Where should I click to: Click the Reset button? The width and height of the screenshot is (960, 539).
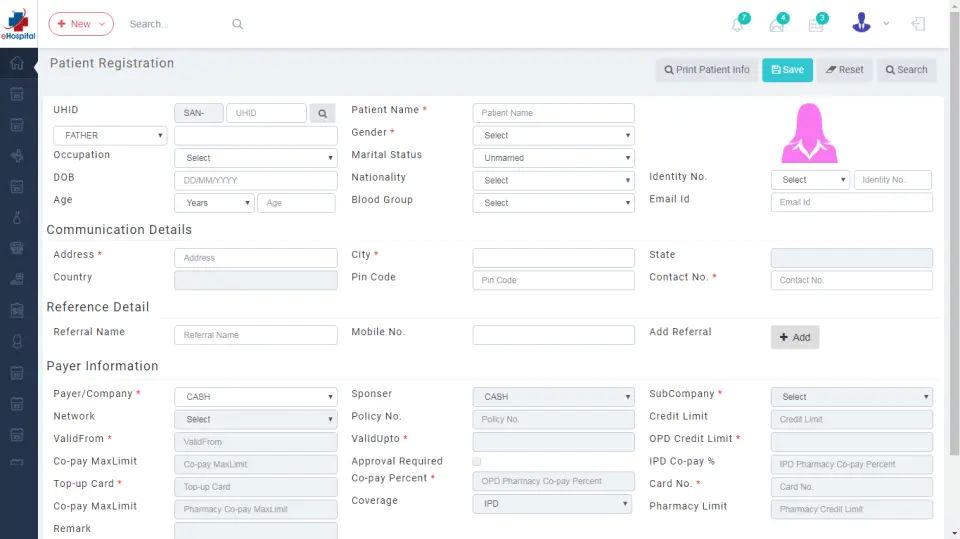click(844, 70)
